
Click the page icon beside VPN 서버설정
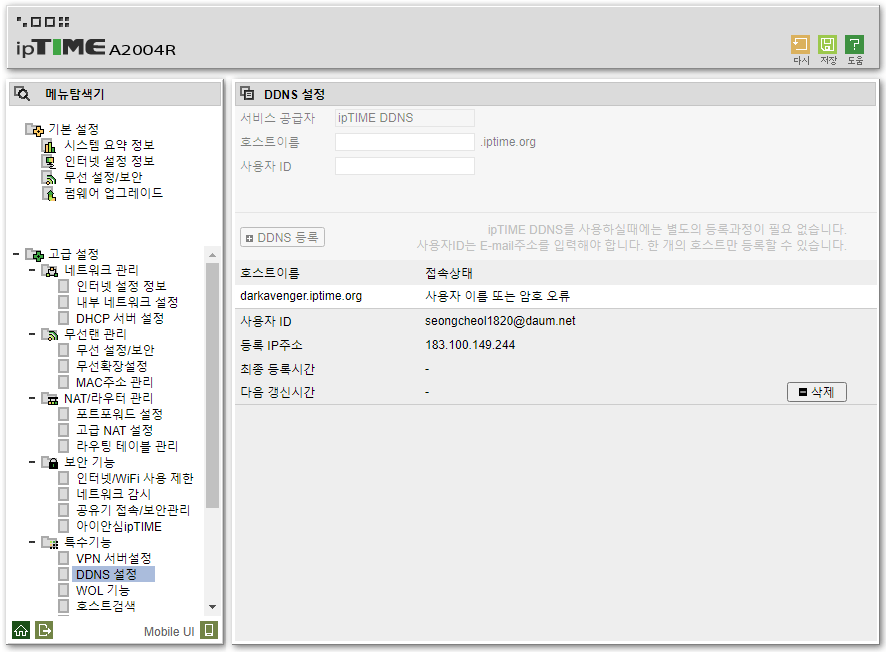[64, 558]
